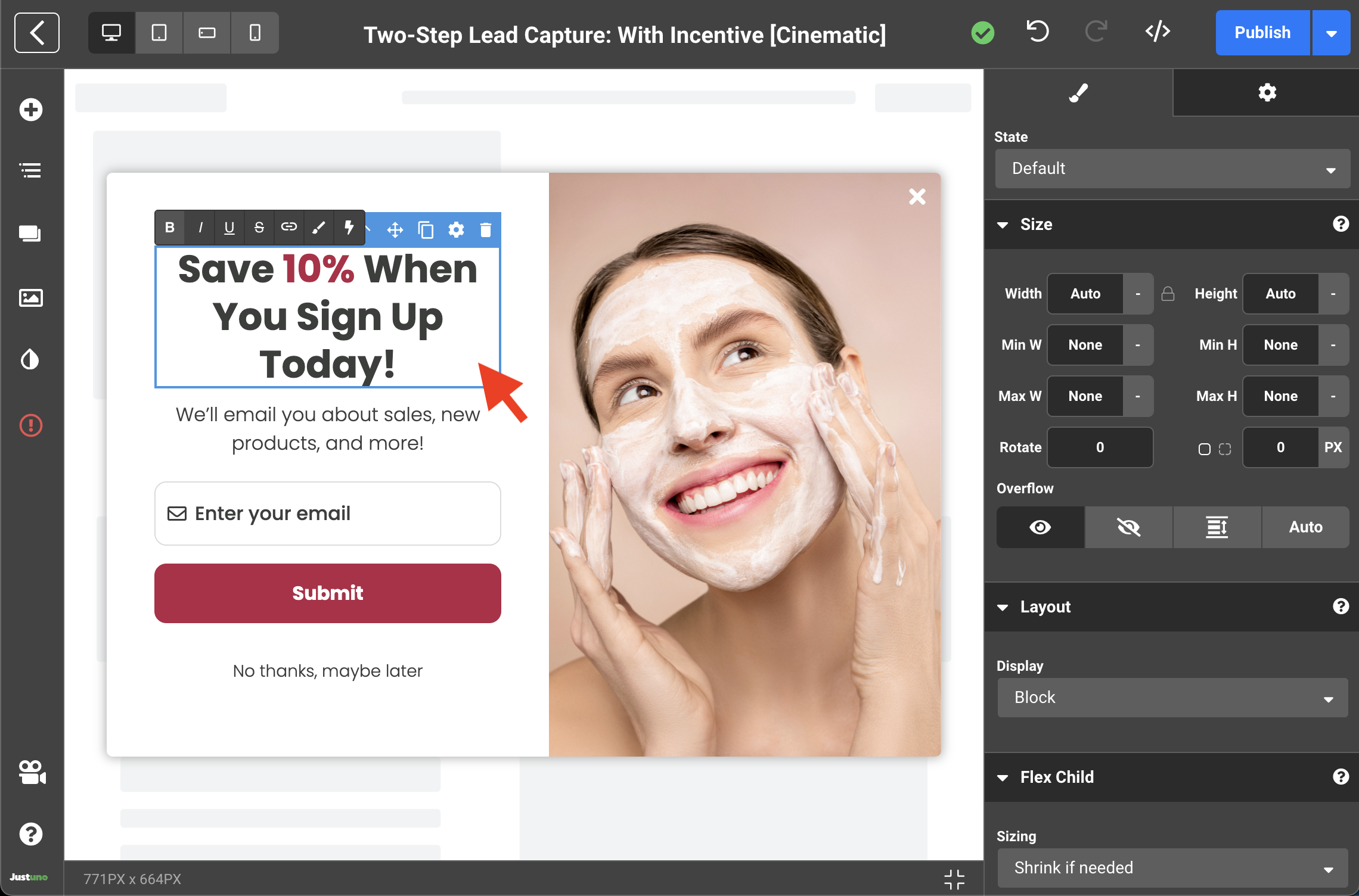Screen dimensions: 1359x896
Task: Click the red error alert icon
Action: 30,425
